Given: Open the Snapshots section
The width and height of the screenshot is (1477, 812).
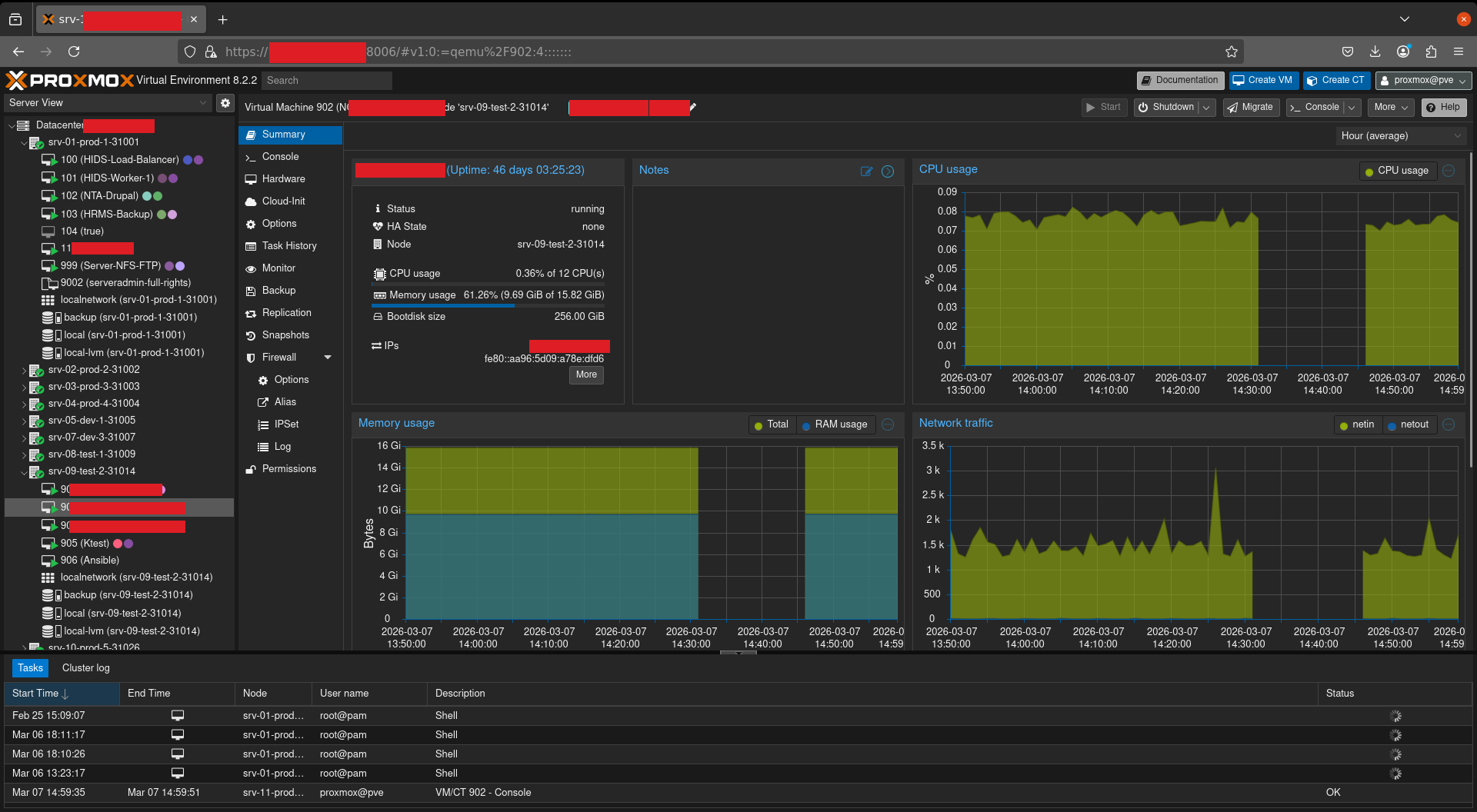Looking at the screenshot, I should pos(291,335).
